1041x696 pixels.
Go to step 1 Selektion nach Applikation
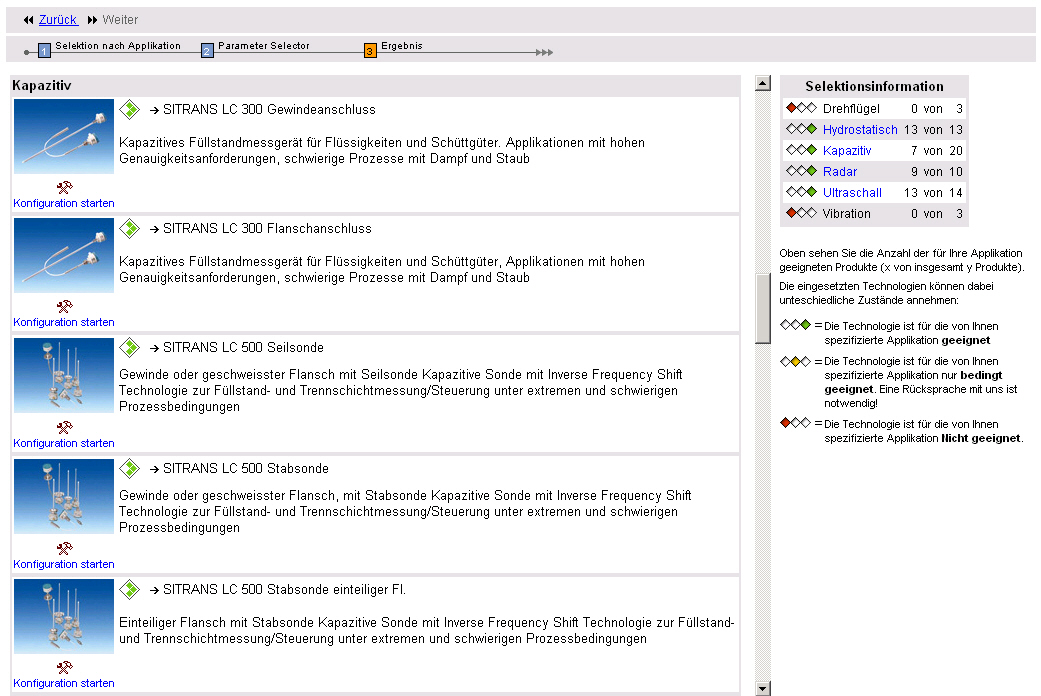pyautogui.click(x=118, y=46)
